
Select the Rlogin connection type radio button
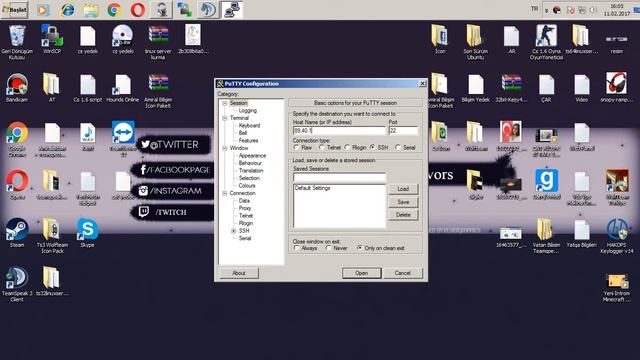click(347, 147)
